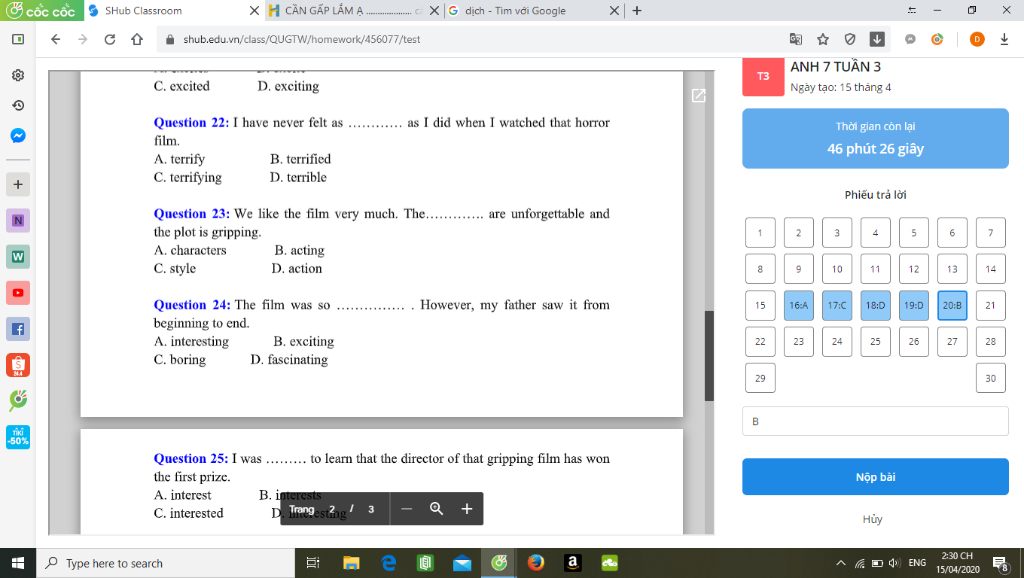The width and height of the screenshot is (1024, 578).
Task: Click the Hủy cancel link
Action: pos(872,519)
